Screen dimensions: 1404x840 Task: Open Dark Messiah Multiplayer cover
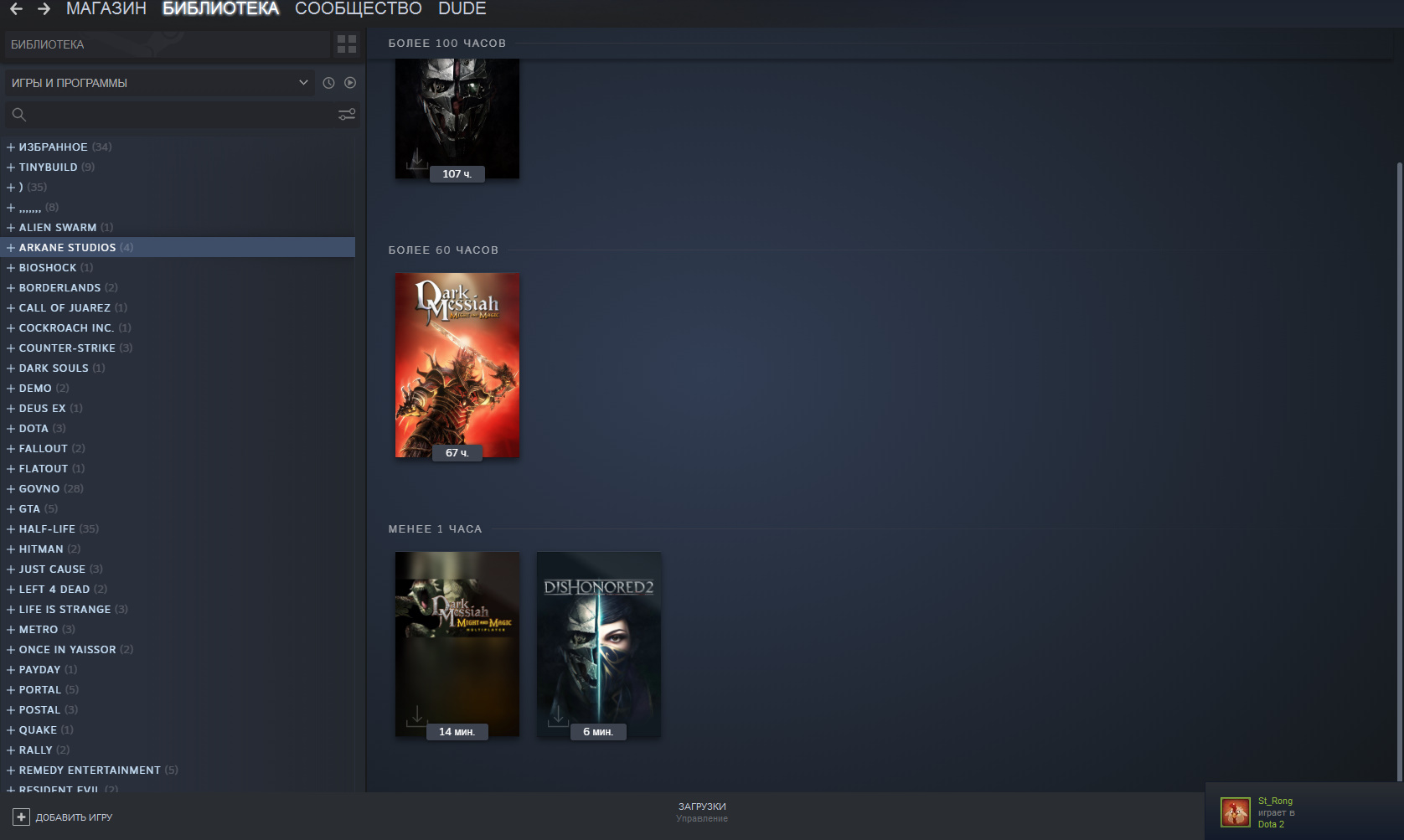(x=457, y=644)
